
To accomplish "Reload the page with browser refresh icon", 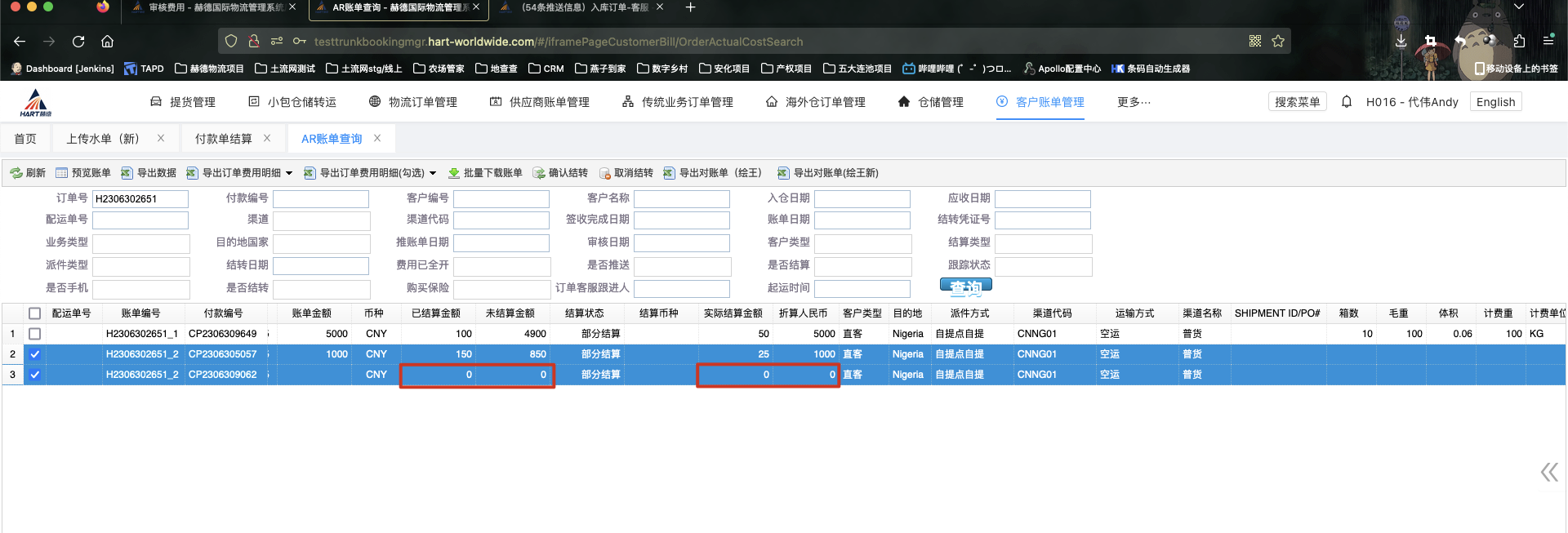I will tap(78, 42).
